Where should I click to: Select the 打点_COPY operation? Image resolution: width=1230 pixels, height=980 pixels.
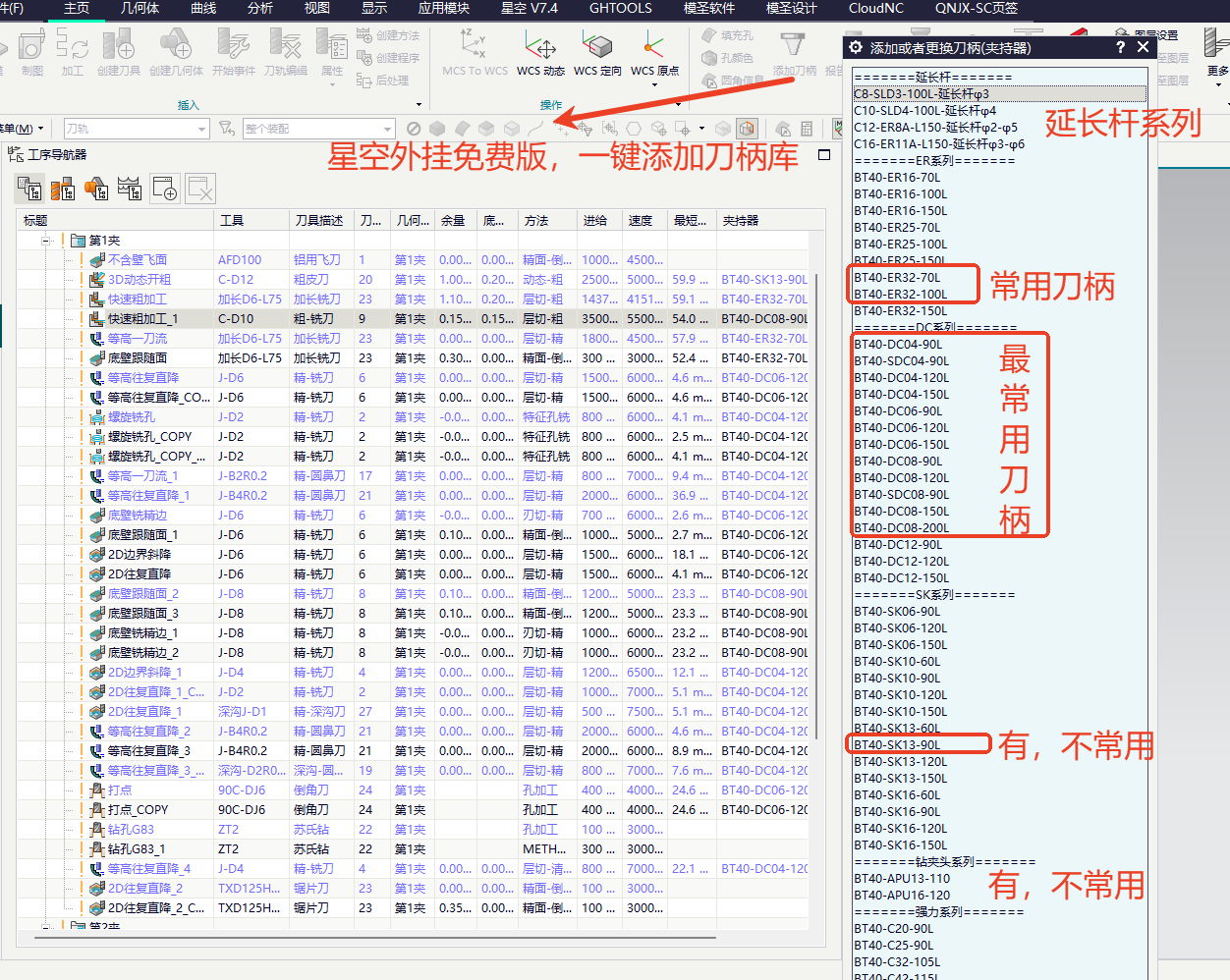point(138,810)
